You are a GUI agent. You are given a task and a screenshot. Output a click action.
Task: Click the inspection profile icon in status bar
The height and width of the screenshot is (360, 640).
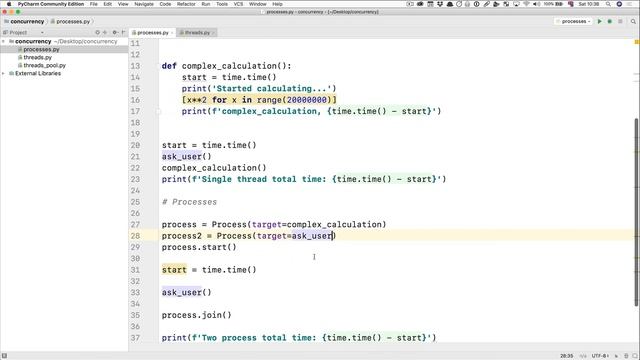coord(626,356)
